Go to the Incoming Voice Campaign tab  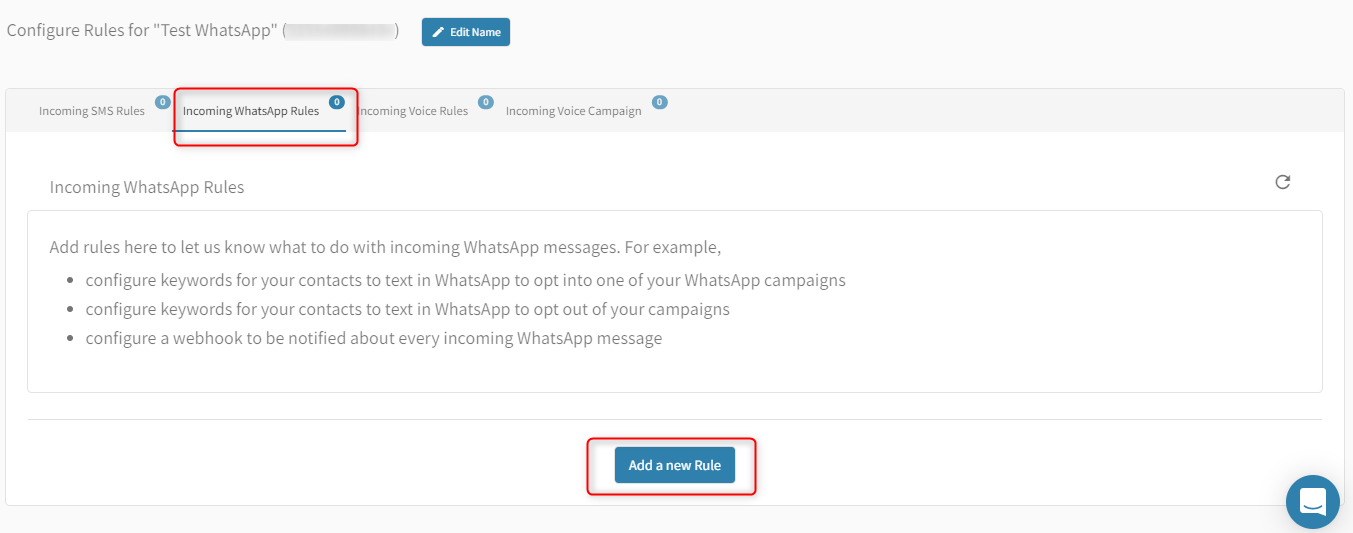point(573,111)
